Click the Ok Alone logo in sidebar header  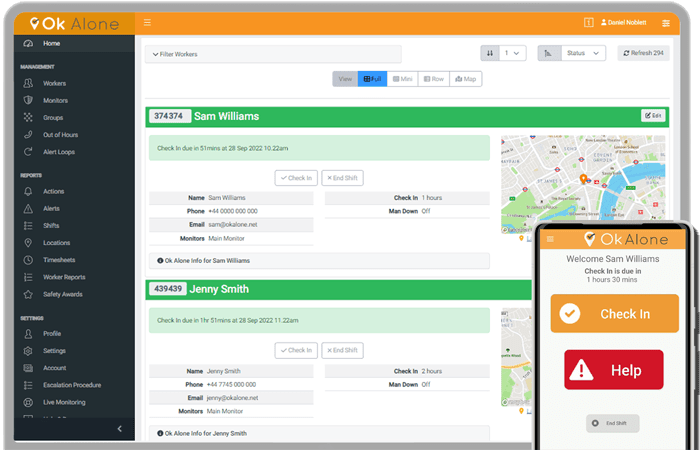75,24
